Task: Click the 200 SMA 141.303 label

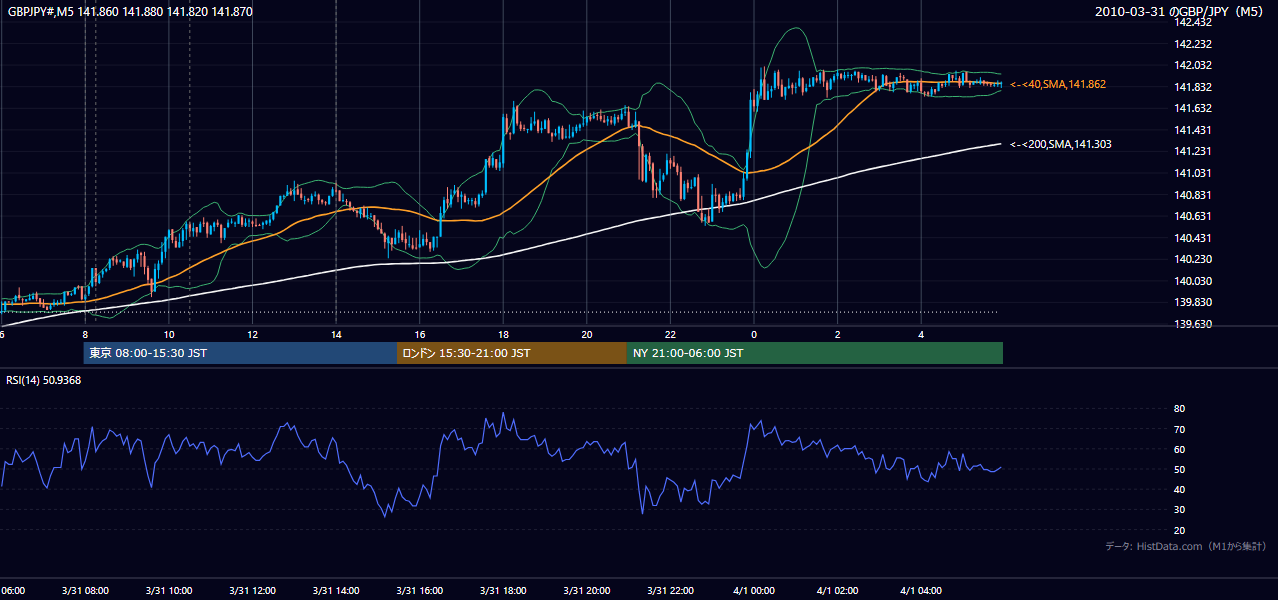Action: pos(1060,145)
